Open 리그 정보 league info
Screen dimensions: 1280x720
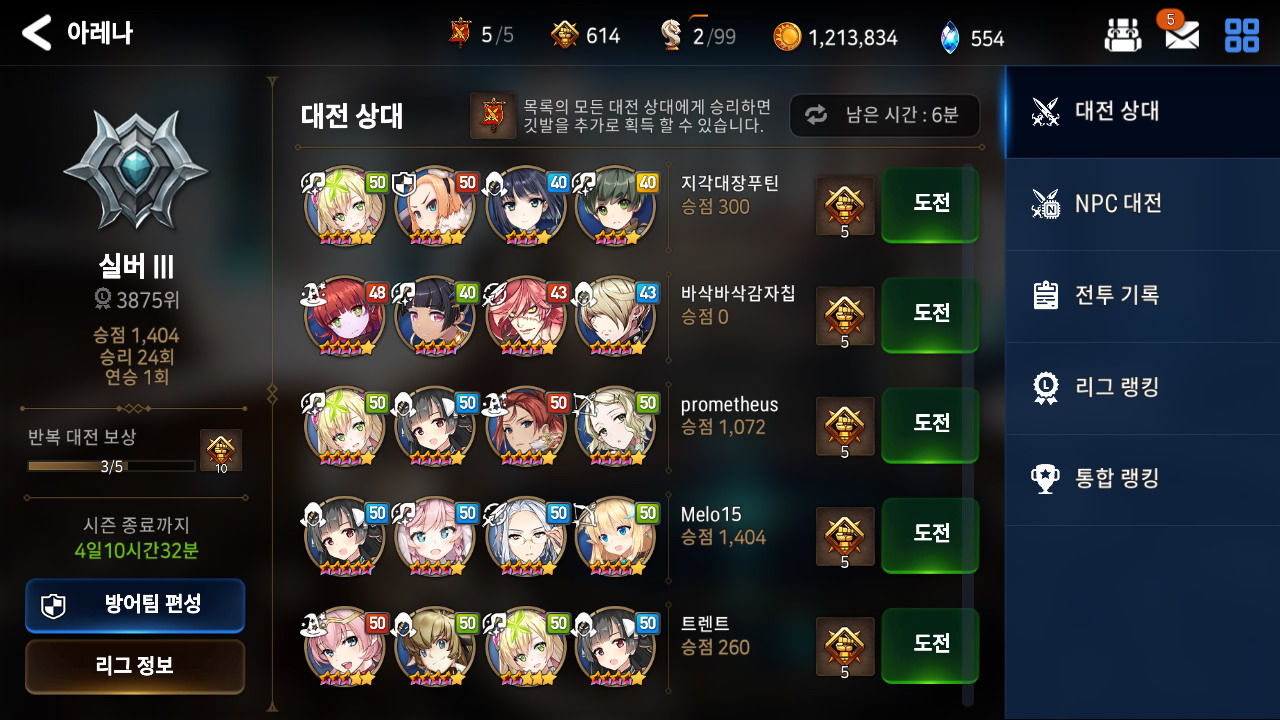[135, 666]
